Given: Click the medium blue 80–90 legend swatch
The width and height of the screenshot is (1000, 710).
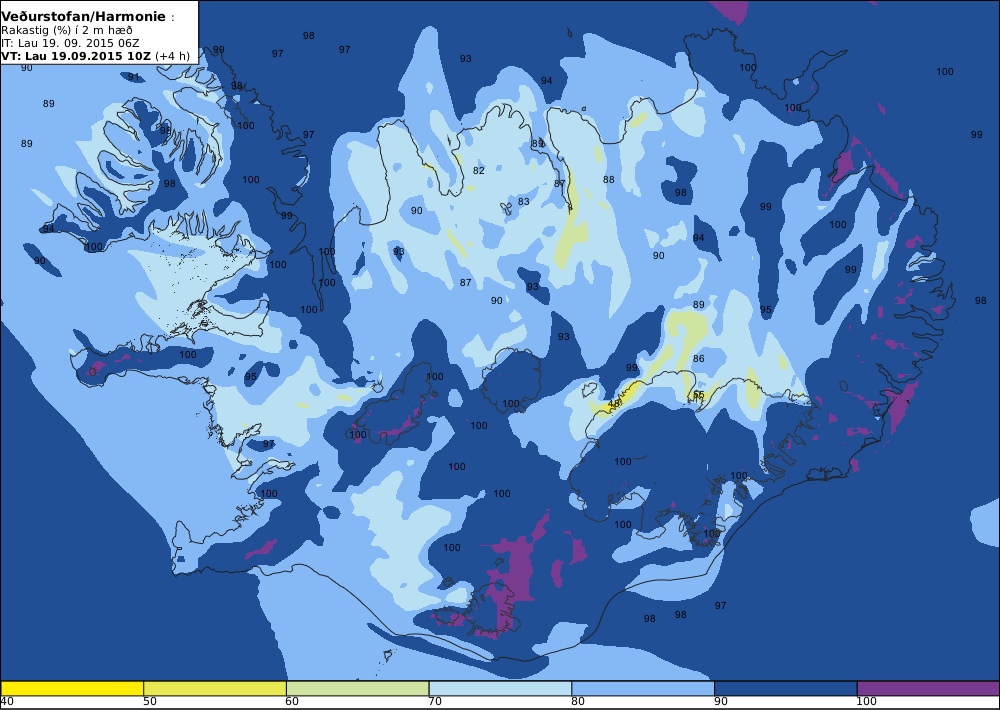Looking at the screenshot, I should (x=643, y=688).
